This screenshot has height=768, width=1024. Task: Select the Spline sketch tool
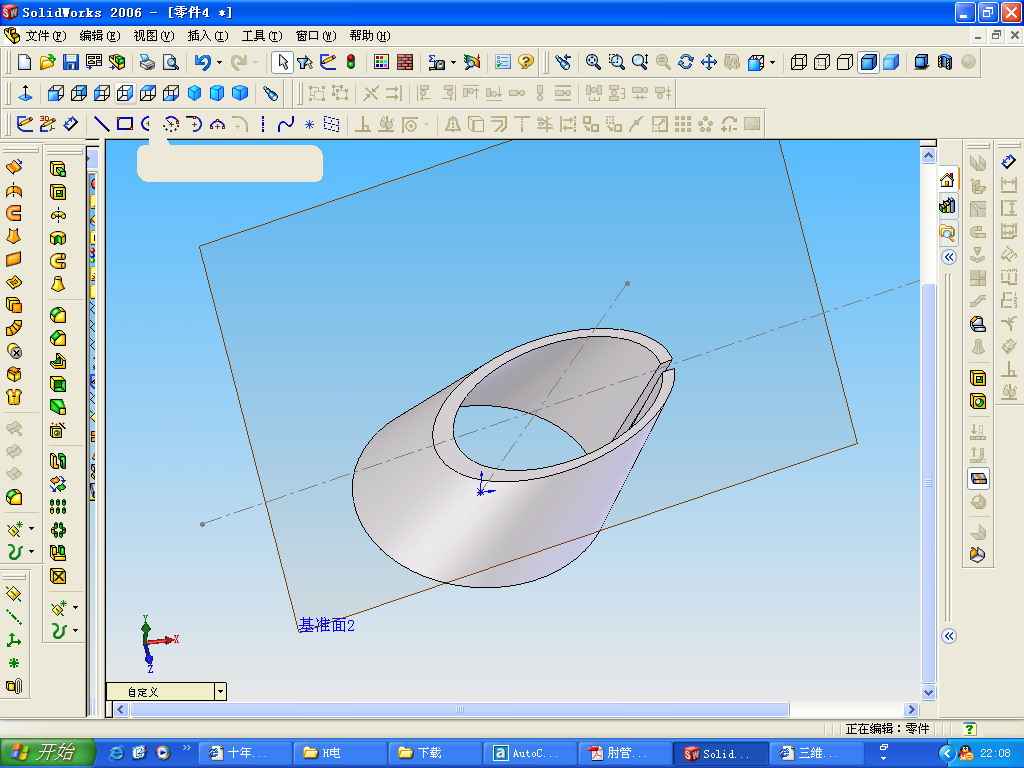286,124
